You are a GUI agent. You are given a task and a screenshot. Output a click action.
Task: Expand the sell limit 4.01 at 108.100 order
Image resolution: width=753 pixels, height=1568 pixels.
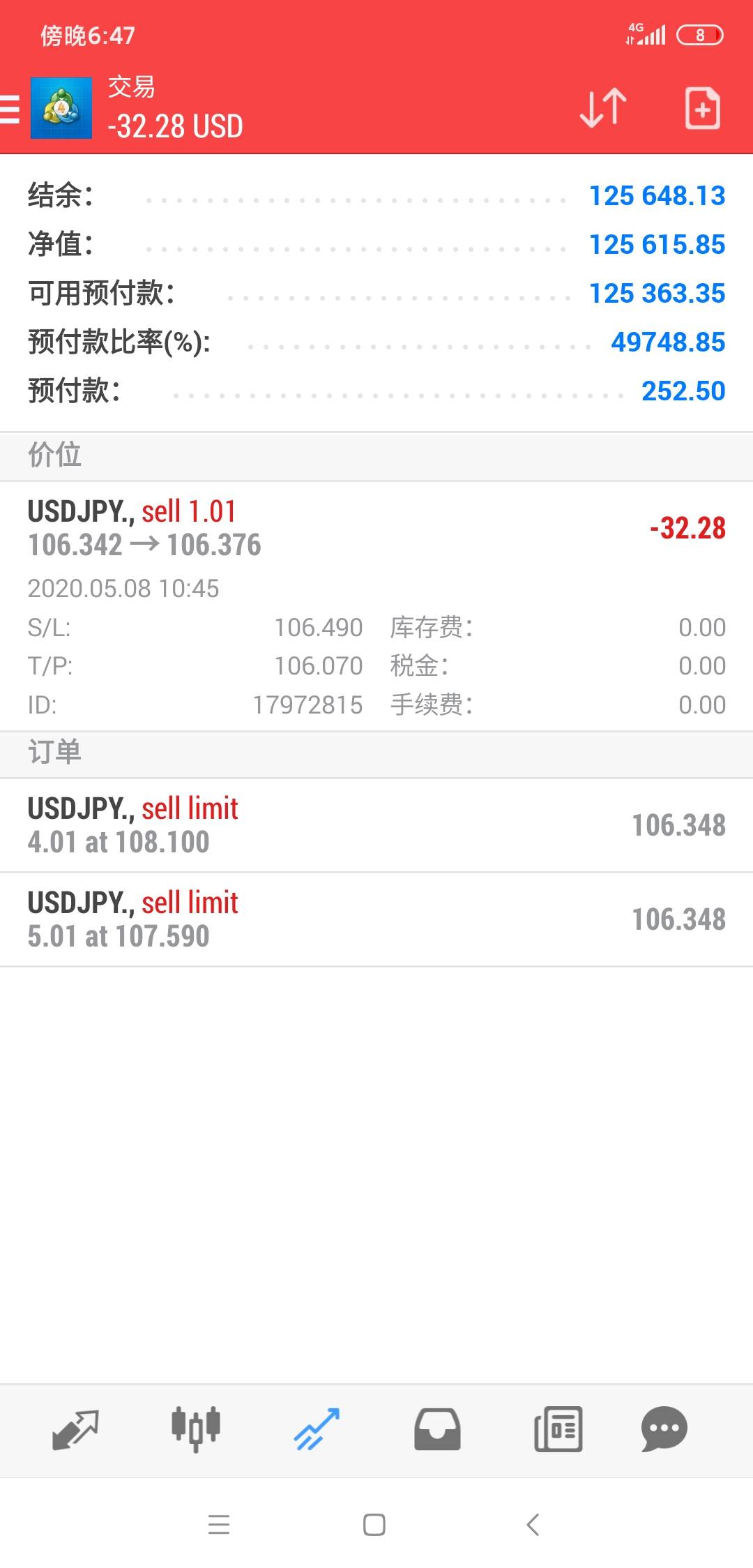(376, 825)
